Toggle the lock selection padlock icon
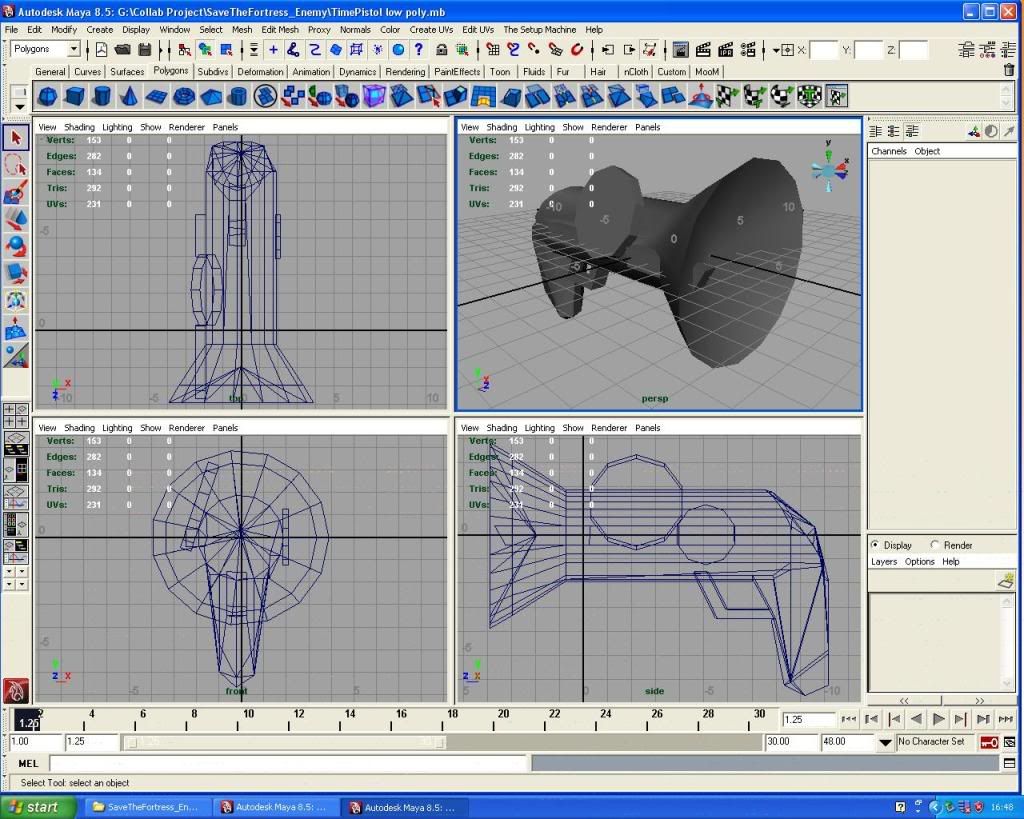The height and width of the screenshot is (819, 1024). (x=441, y=50)
